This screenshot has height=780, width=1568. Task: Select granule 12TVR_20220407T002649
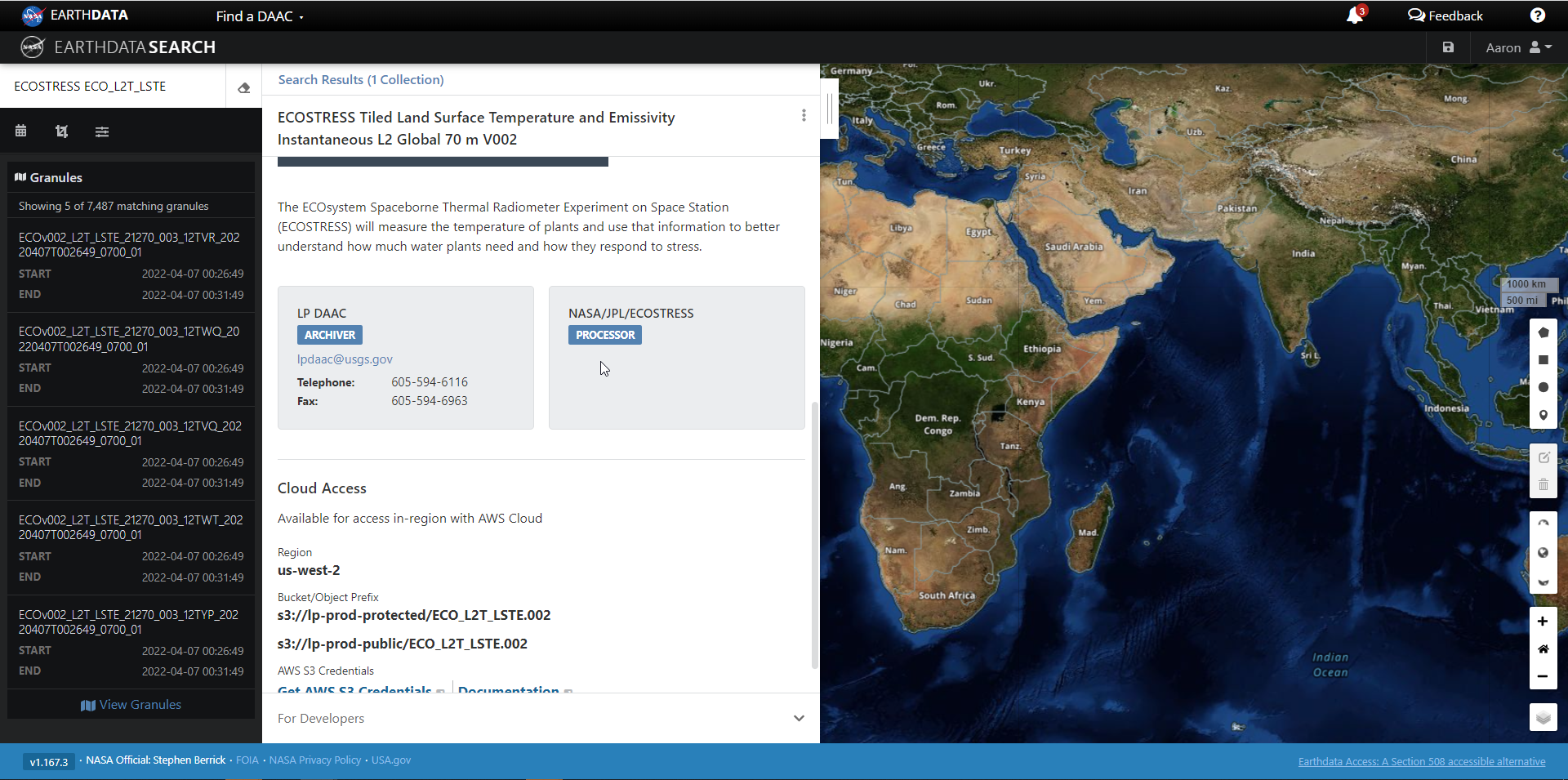(x=131, y=265)
